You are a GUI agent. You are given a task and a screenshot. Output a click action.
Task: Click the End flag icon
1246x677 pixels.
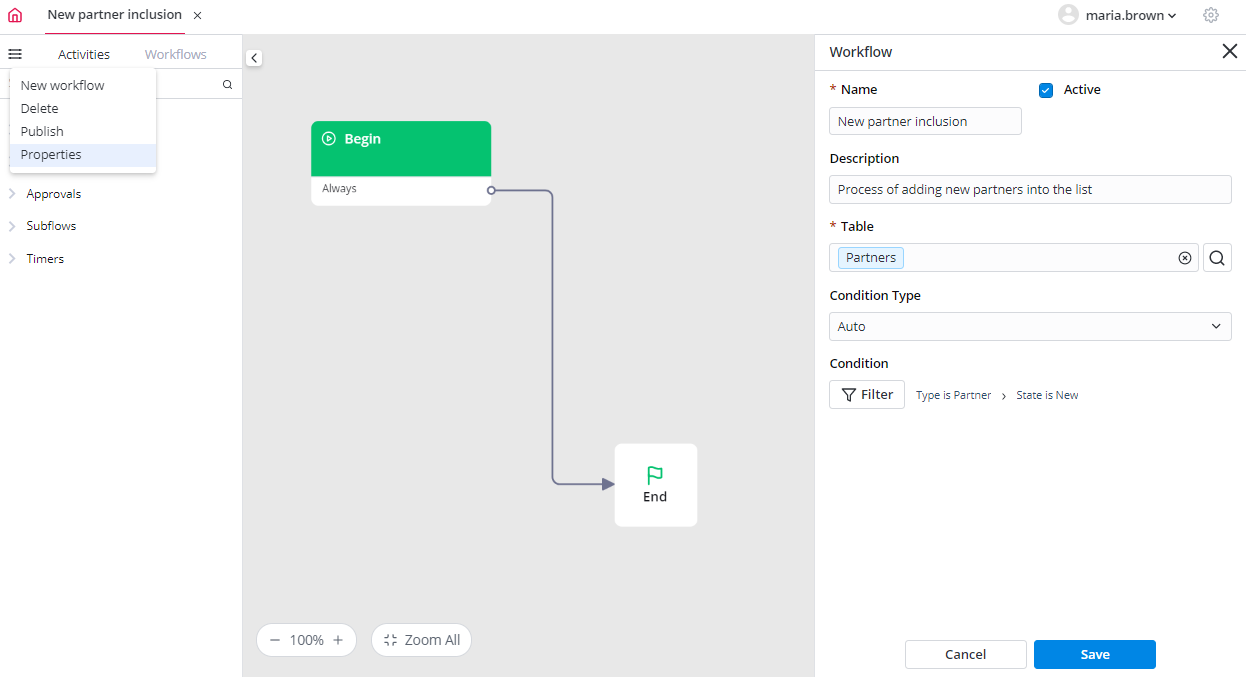tap(655, 475)
